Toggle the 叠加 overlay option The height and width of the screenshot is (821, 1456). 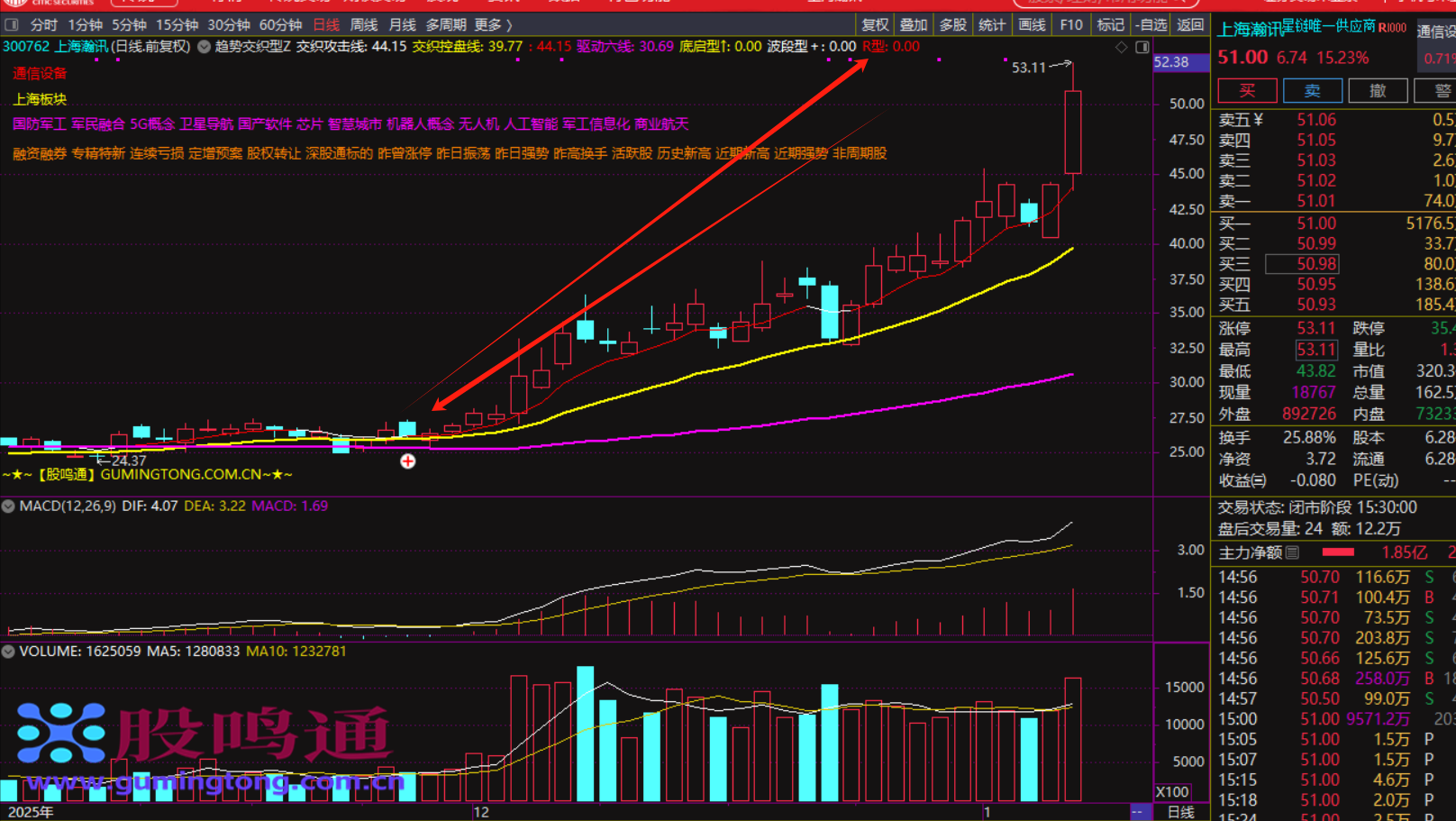[914, 24]
